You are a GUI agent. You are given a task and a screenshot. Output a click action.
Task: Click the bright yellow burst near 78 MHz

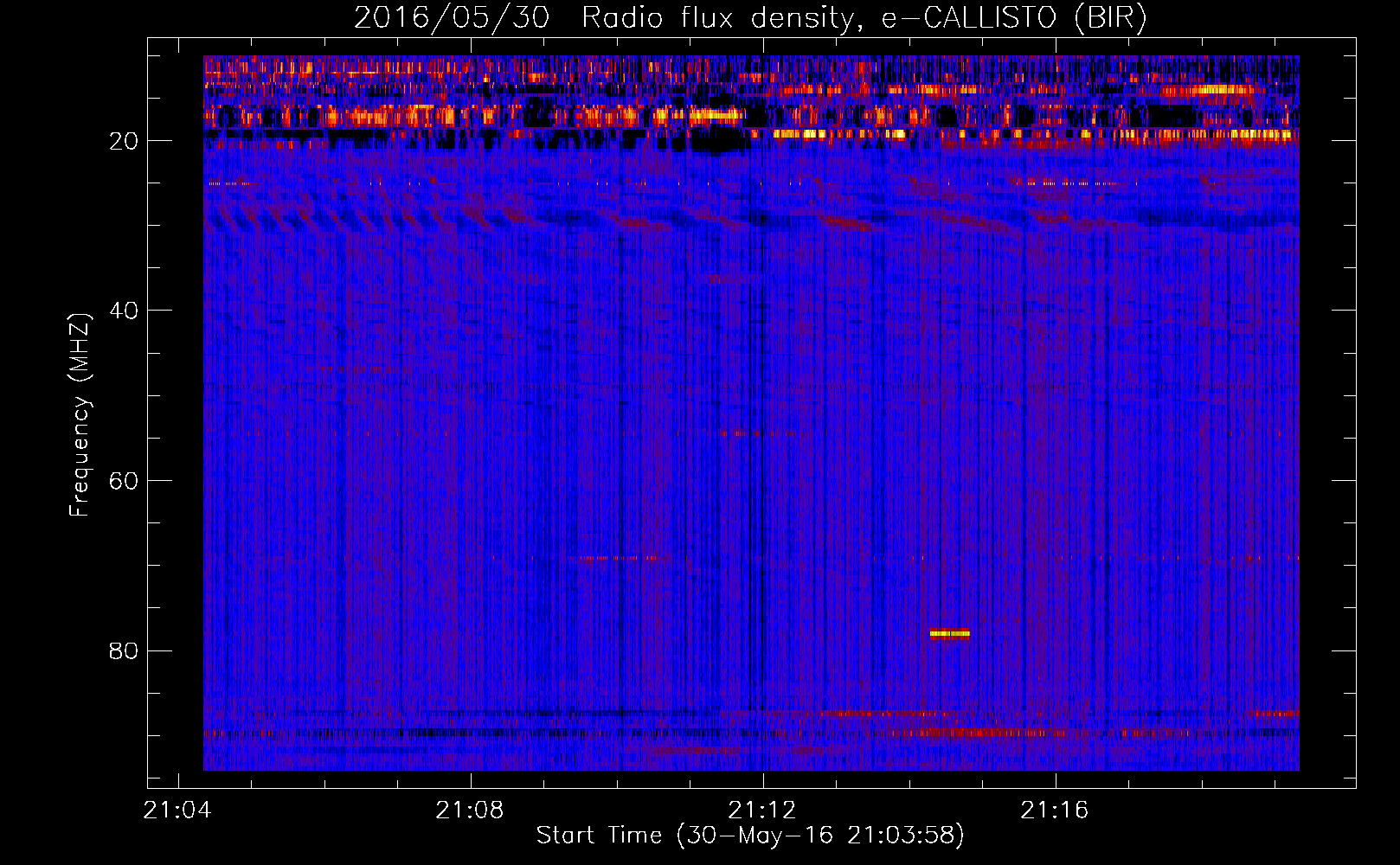[950, 633]
